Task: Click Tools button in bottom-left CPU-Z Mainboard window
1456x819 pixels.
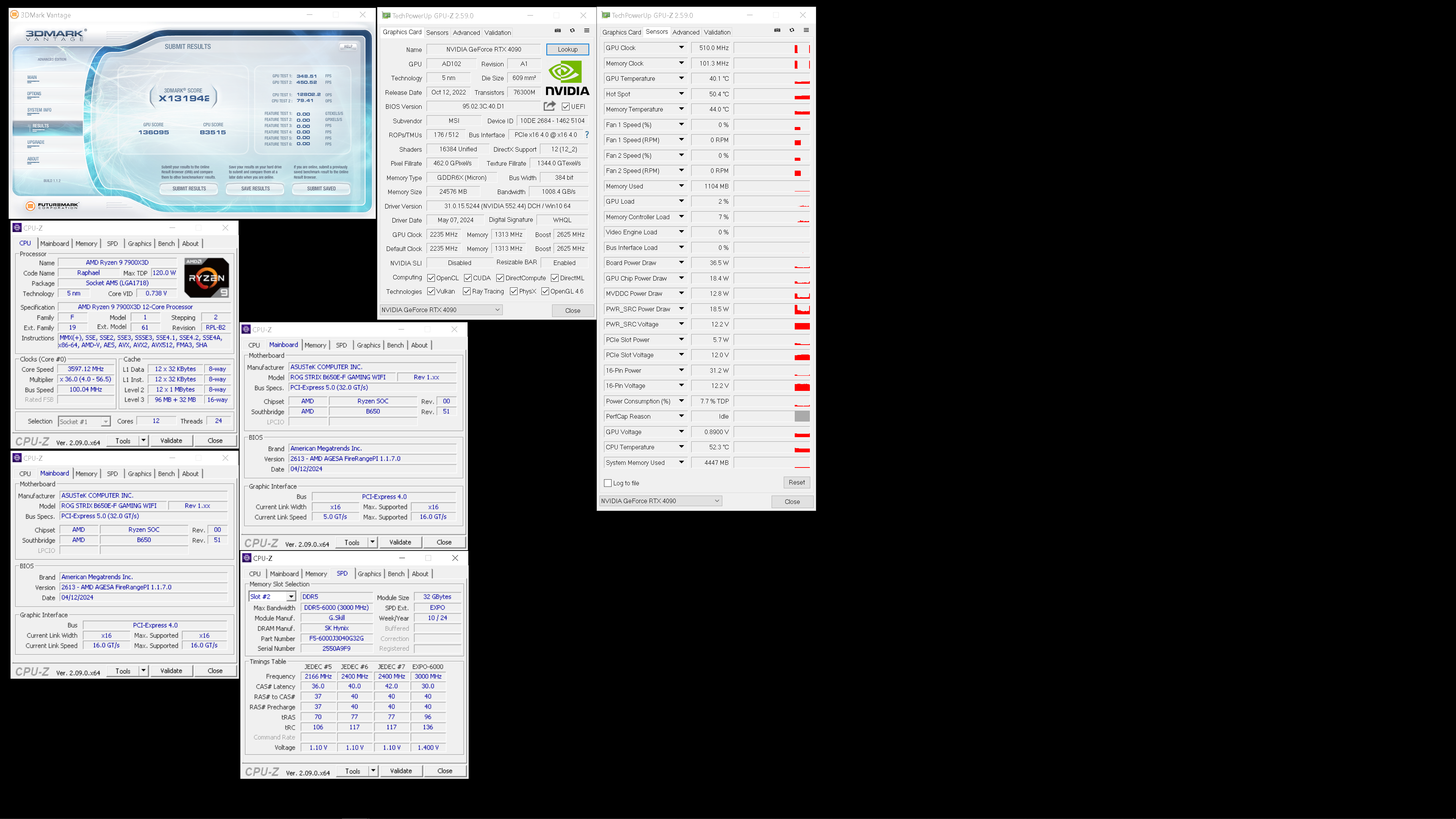Action: 122,671
